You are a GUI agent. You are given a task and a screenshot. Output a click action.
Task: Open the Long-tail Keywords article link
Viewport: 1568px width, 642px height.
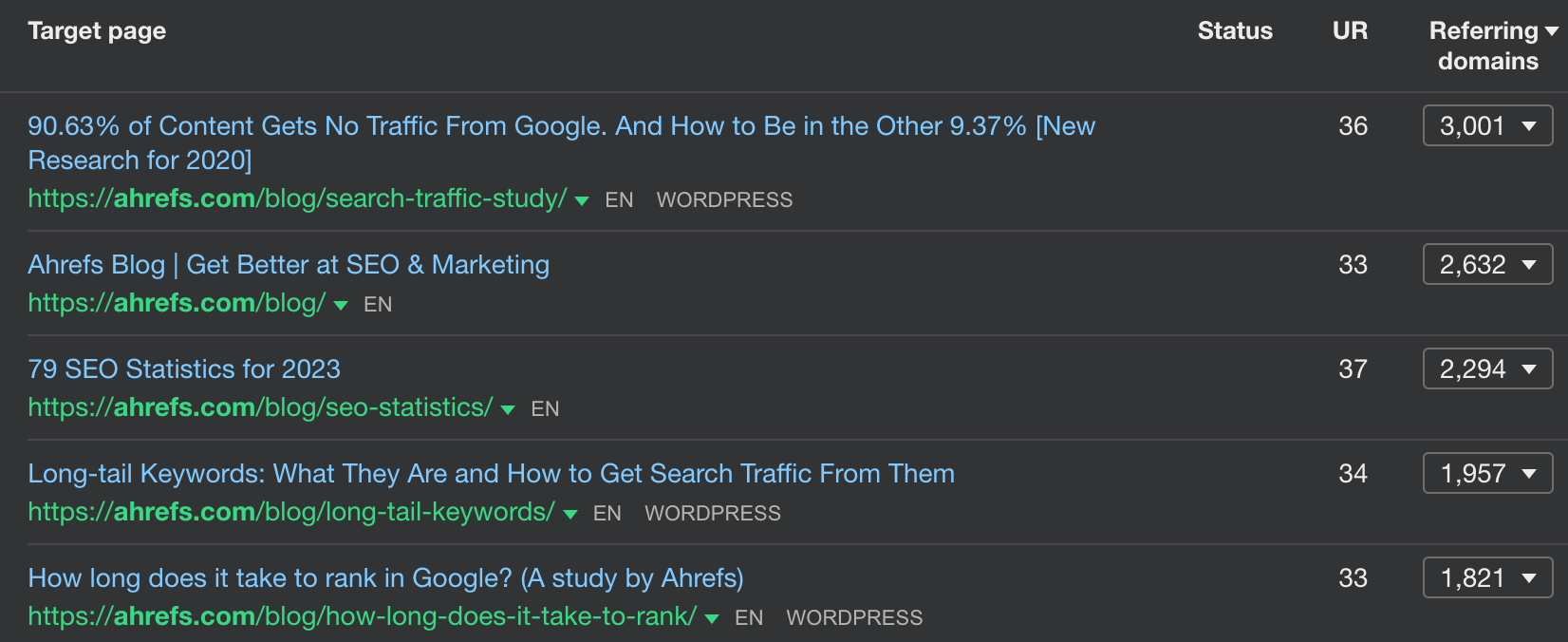click(491, 474)
